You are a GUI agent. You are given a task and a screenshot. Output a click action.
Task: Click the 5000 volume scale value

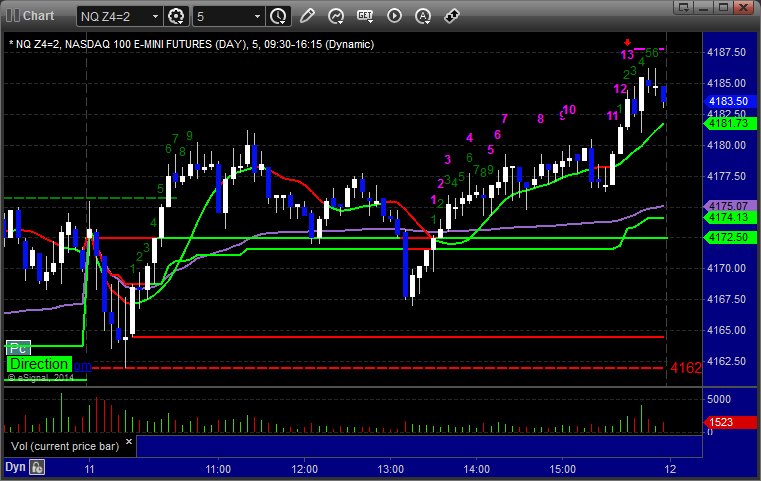point(719,399)
